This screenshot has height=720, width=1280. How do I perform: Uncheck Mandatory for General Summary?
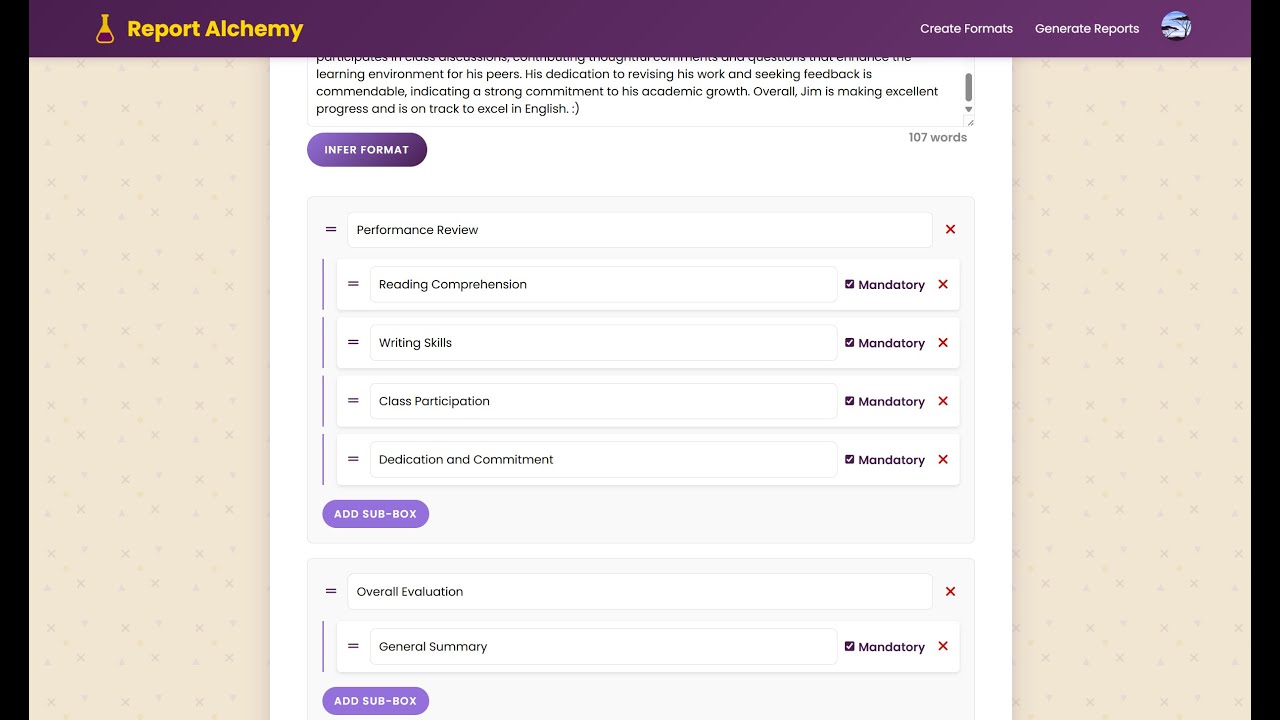(x=849, y=646)
